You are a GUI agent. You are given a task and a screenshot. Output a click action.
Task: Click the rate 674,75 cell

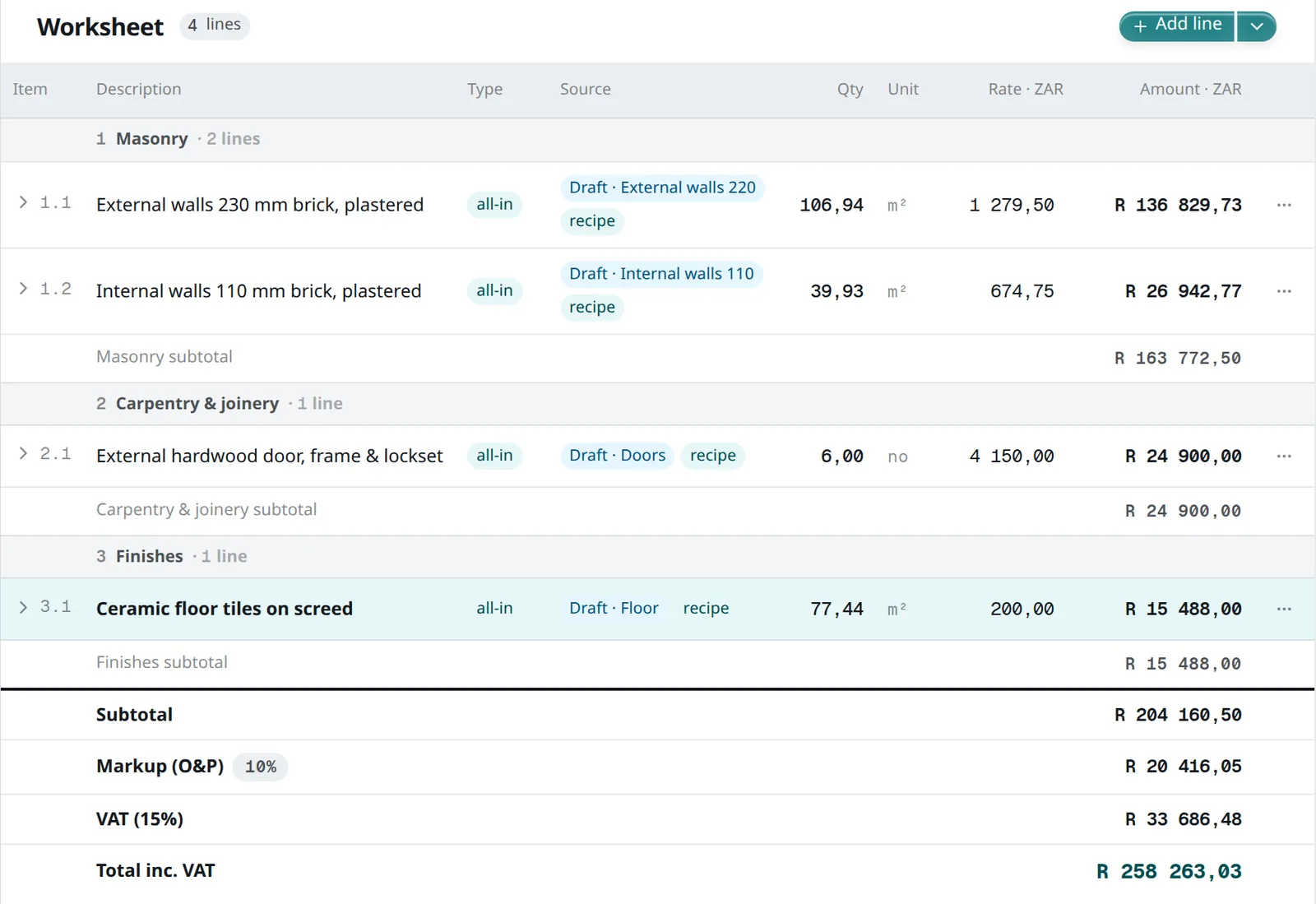(1022, 291)
